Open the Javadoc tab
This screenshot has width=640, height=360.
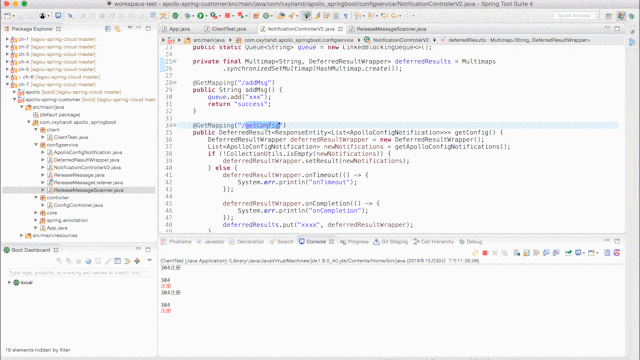pyautogui.click(x=210, y=242)
